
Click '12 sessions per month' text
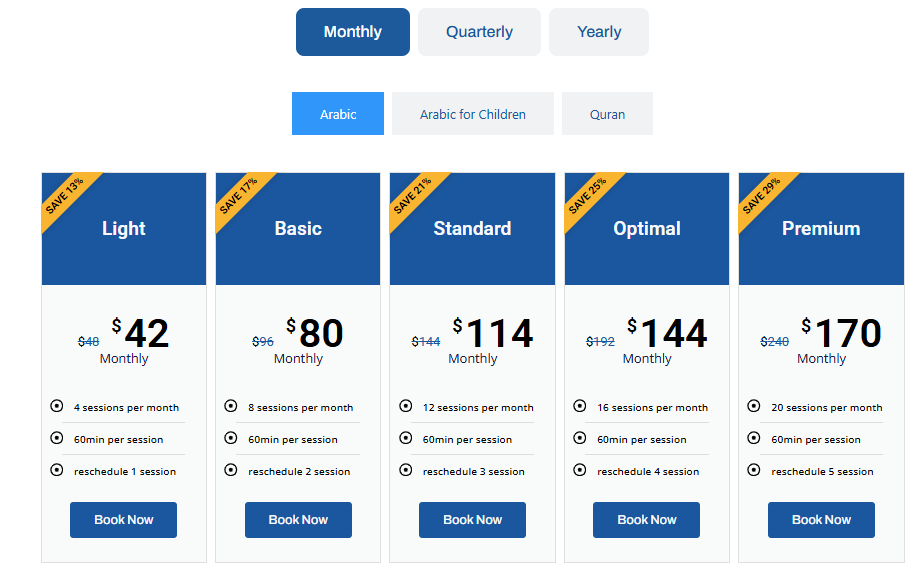pos(478,408)
